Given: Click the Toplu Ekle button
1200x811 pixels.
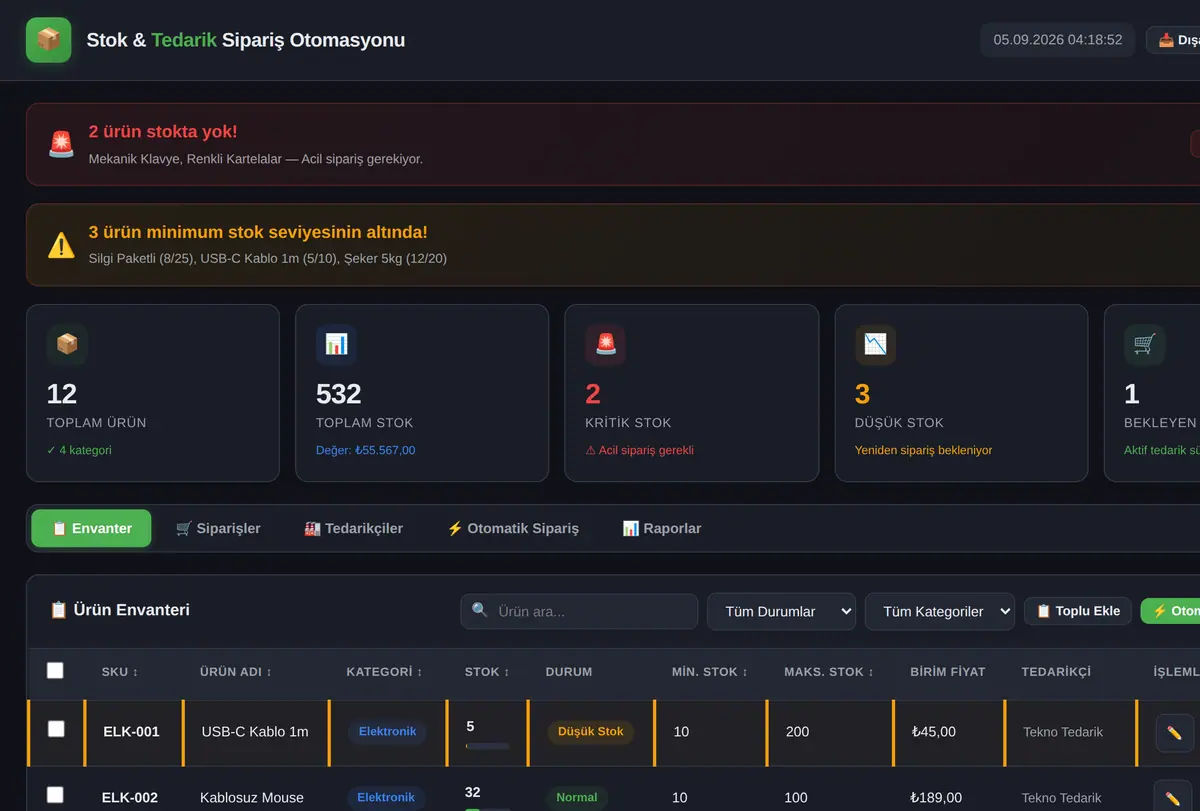Looking at the screenshot, I should coord(1078,611).
